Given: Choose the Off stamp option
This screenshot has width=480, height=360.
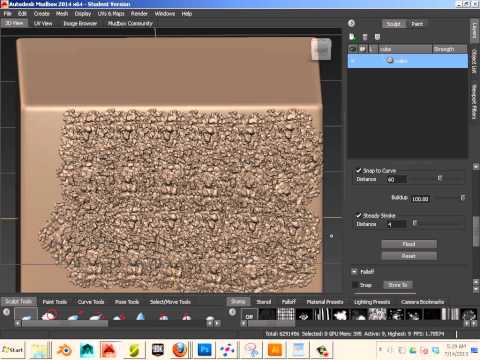Looking at the screenshot, I should (x=249, y=315).
